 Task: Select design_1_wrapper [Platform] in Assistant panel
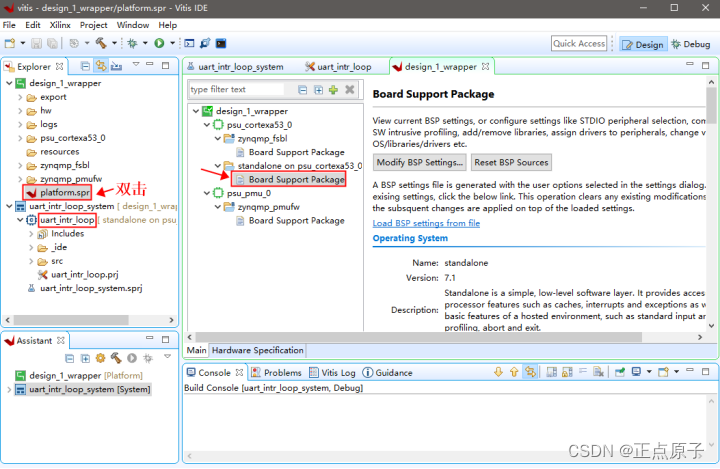pos(79,376)
